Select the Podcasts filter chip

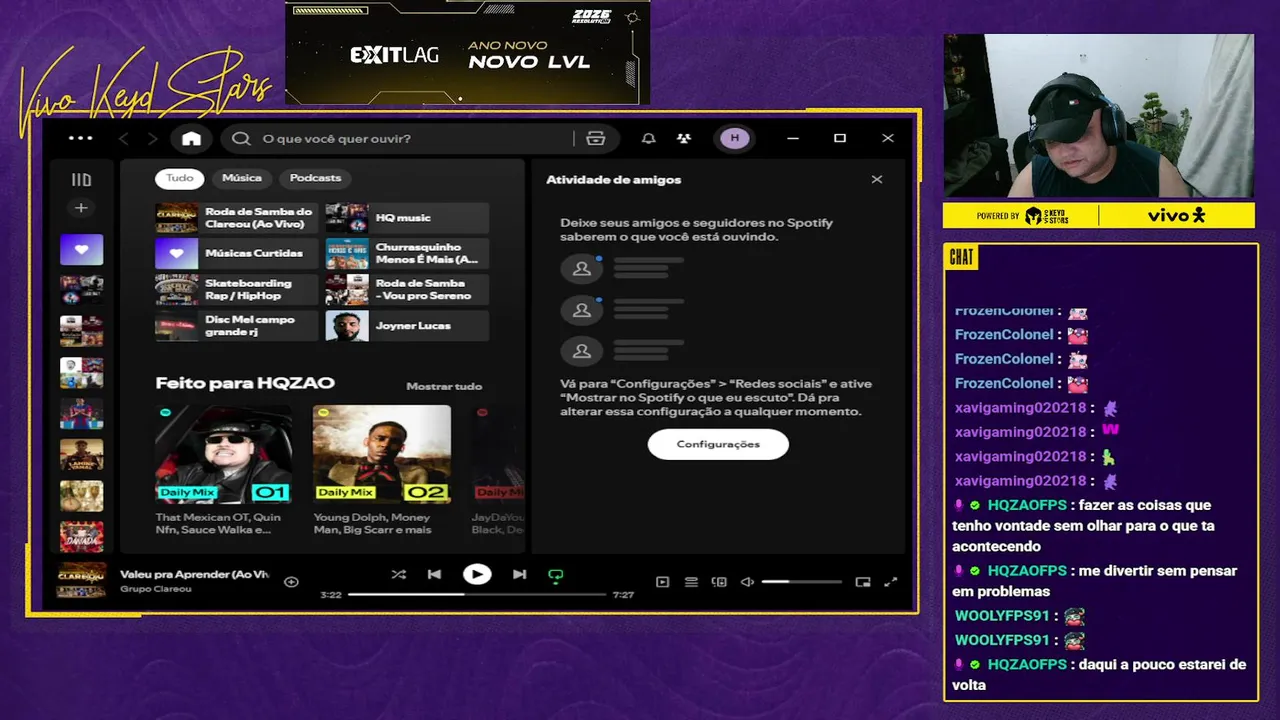coord(315,178)
